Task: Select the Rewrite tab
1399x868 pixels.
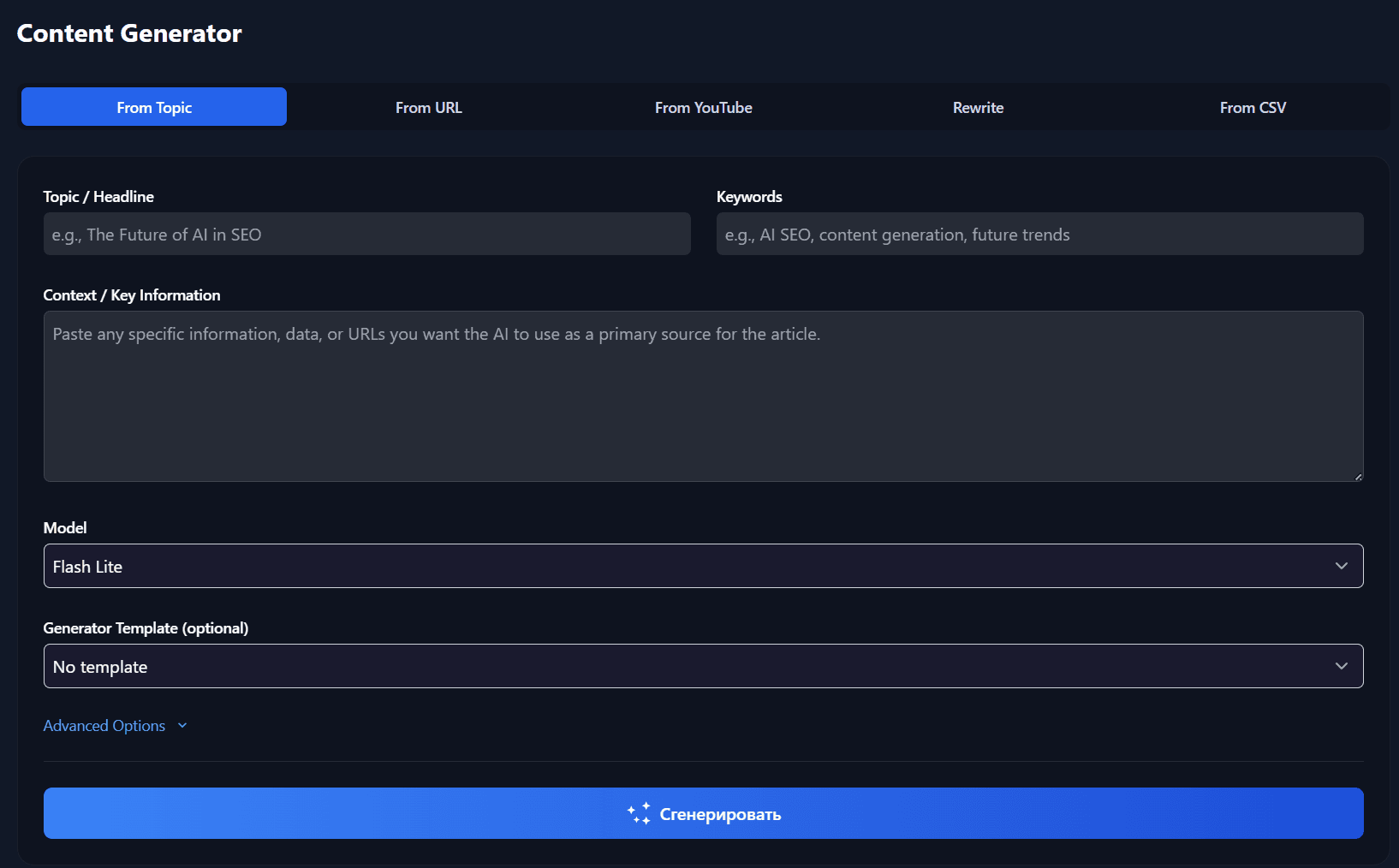Action: [x=978, y=107]
